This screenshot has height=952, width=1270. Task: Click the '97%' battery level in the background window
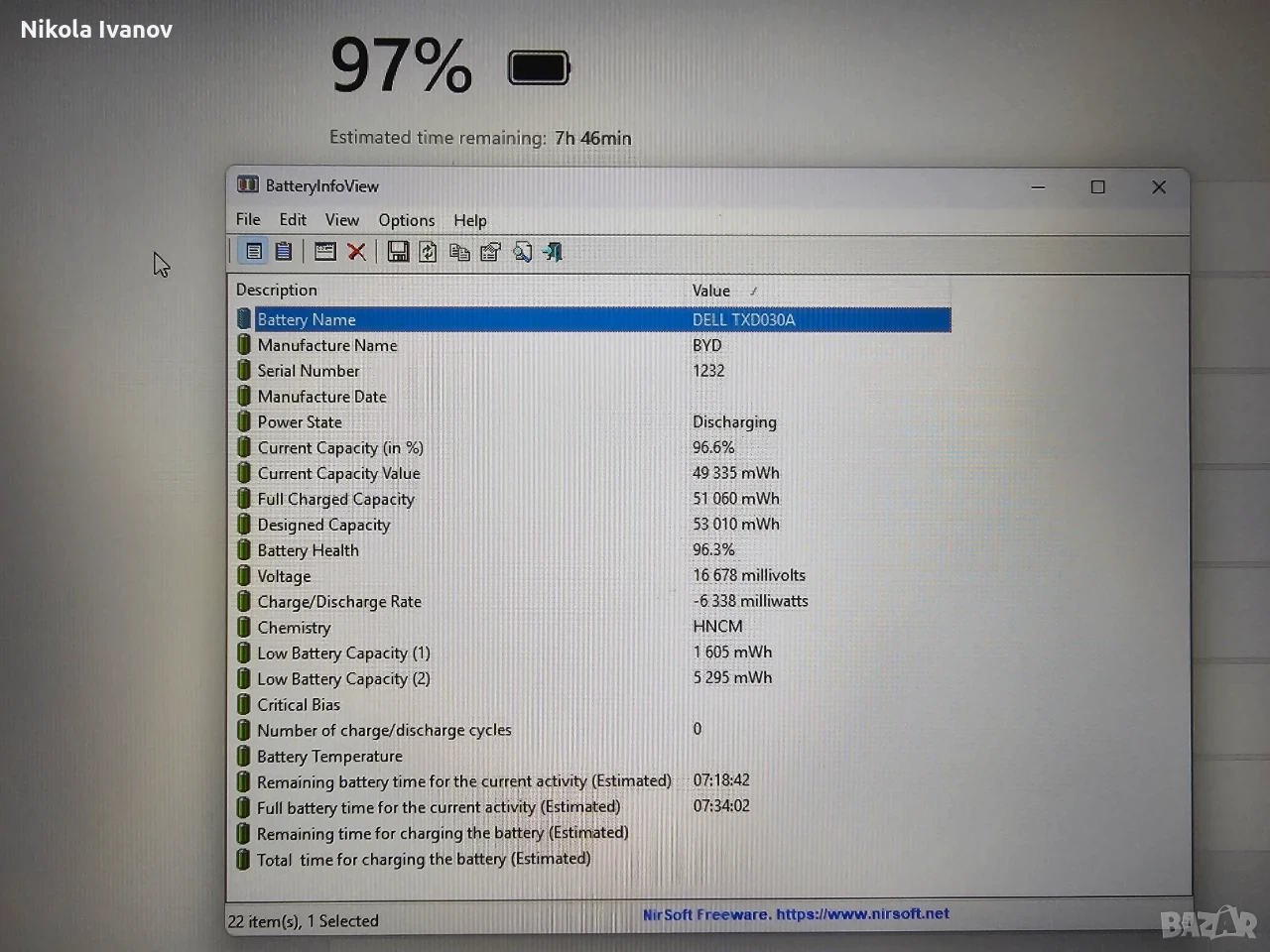tap(401, 65)
